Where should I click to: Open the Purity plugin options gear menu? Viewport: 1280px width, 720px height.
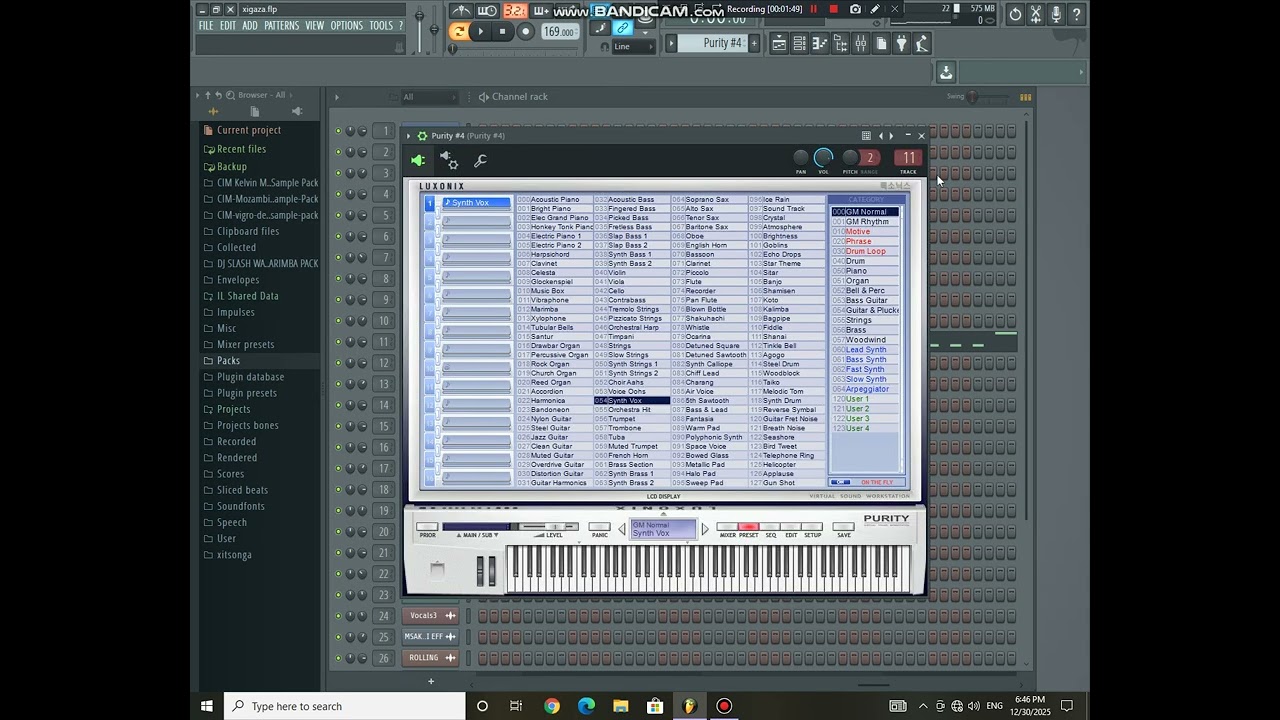point(422,136)
